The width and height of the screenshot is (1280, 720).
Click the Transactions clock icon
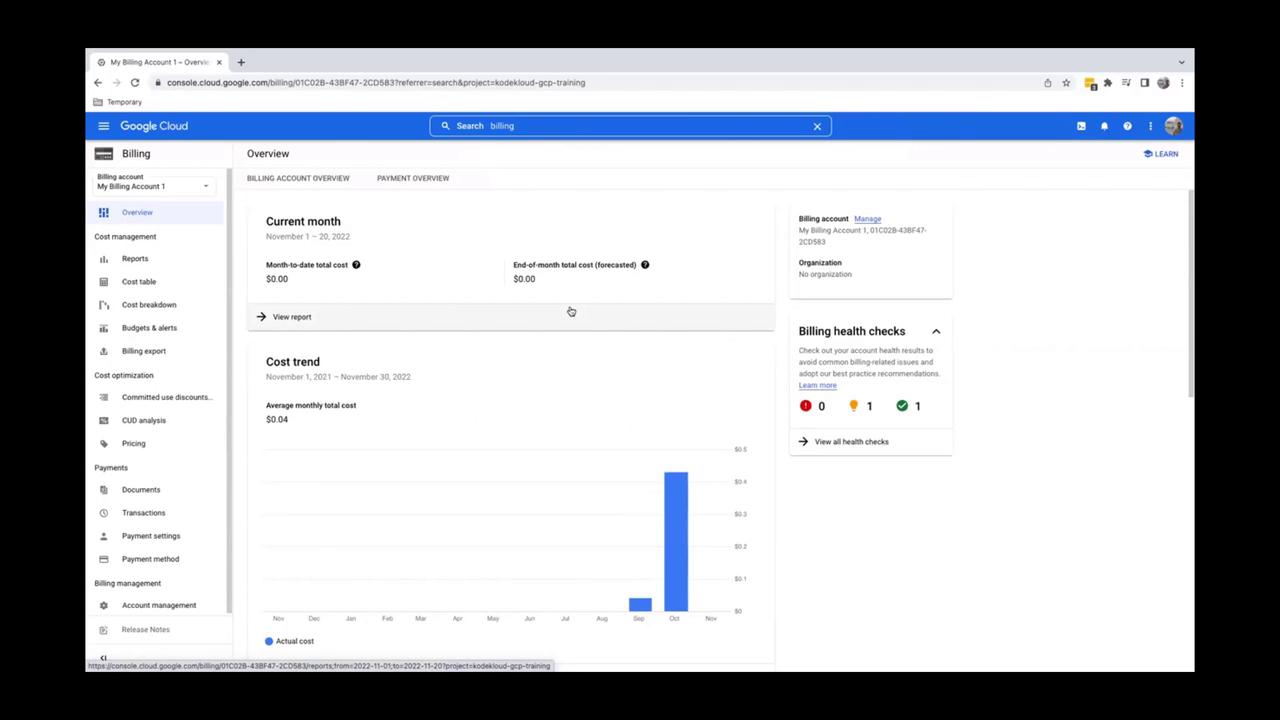[x=104, y=513]
